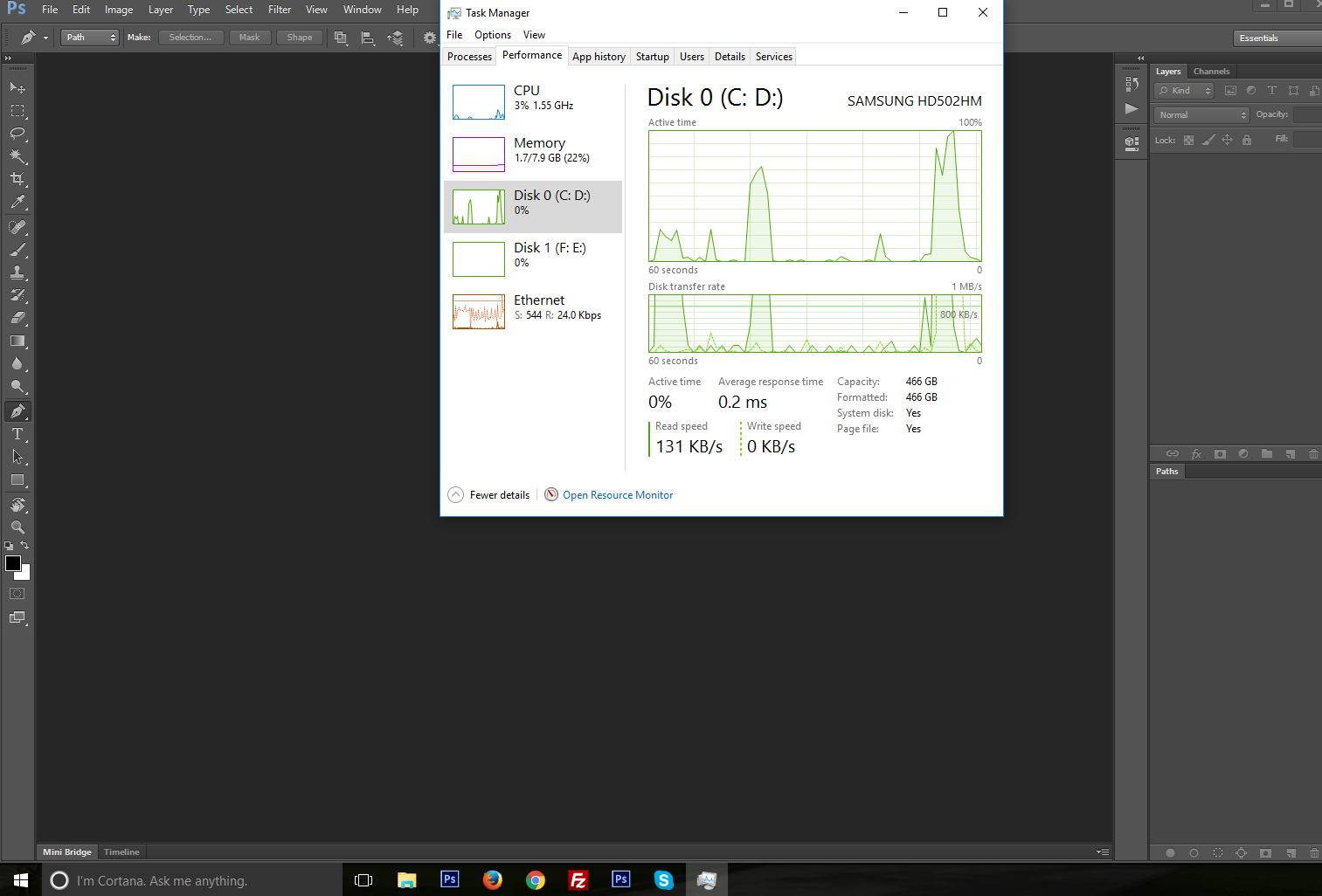Open the Path mode dropdown
The width and height of the screenshot is (1322, 896).
click(x=89, y=38)
